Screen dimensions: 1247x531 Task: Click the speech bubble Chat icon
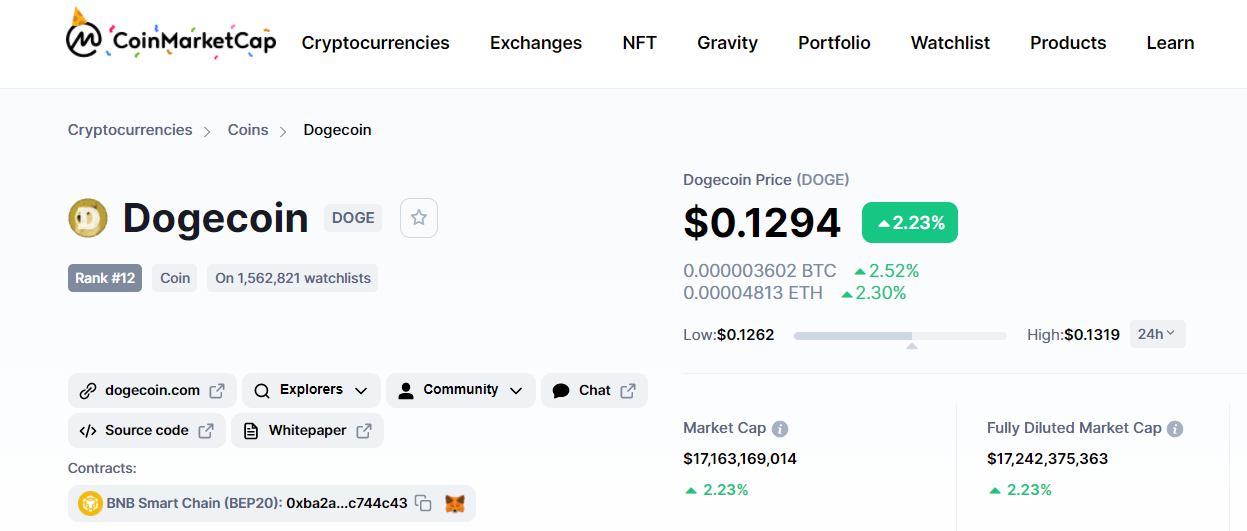coord(561,391)
